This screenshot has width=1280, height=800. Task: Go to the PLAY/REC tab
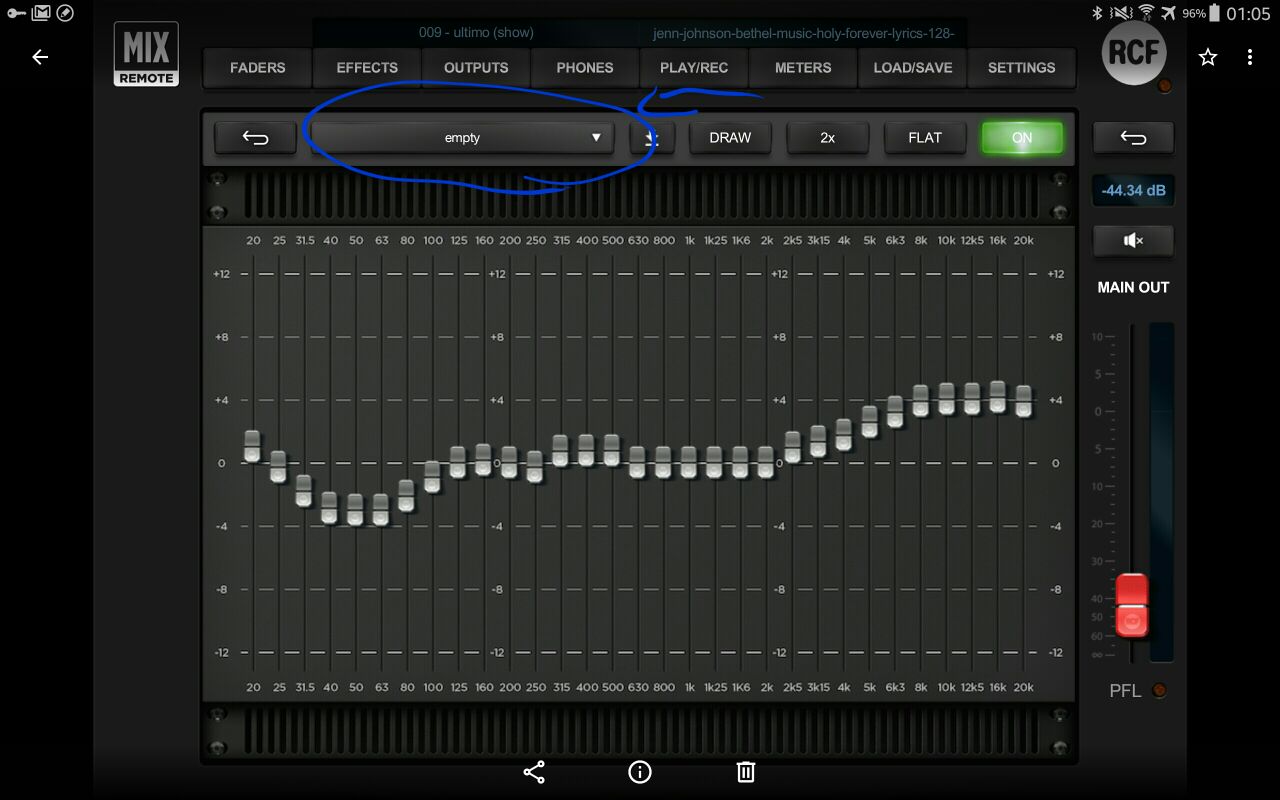(x=694, y=68)
